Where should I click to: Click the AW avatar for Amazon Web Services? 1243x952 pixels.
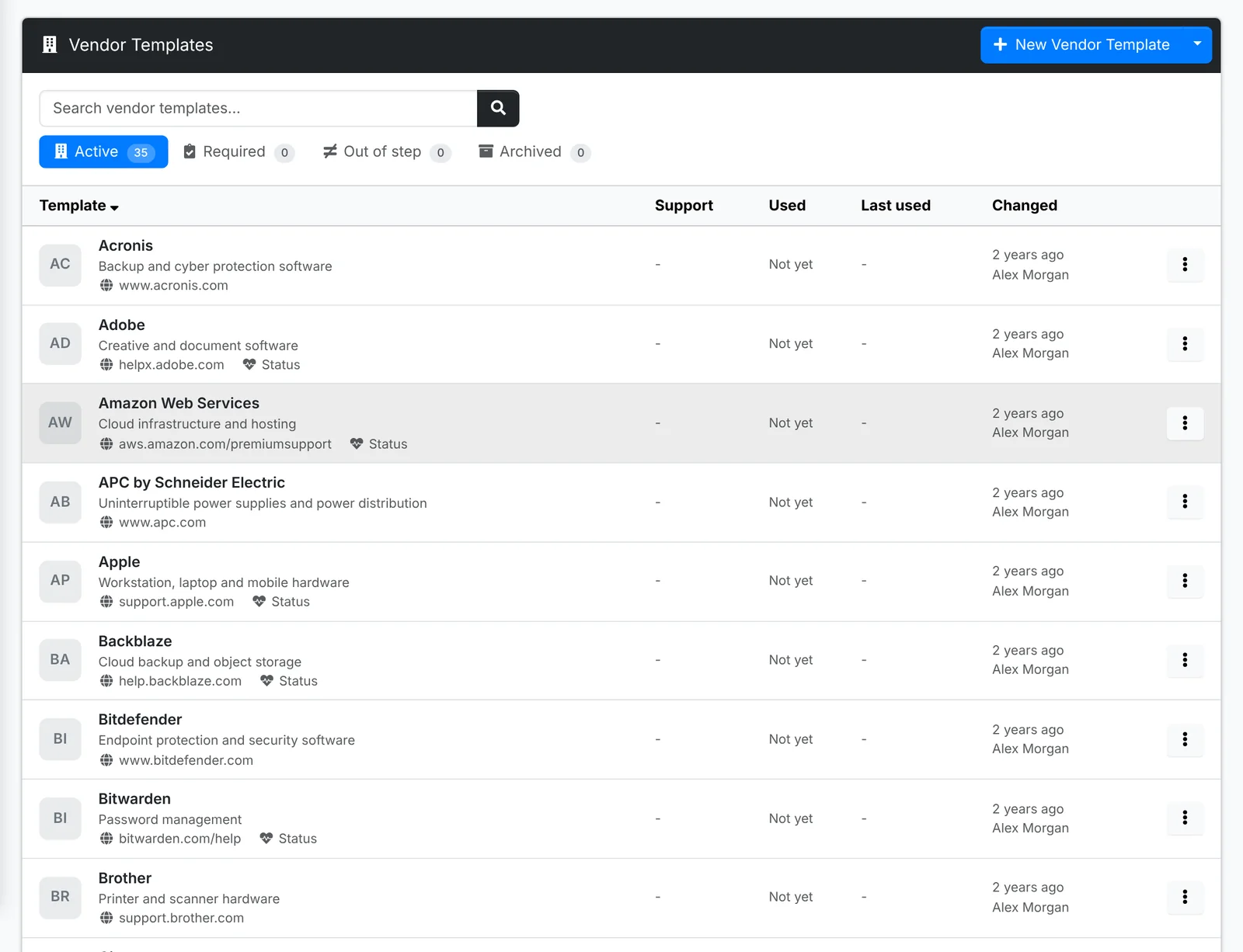pyautogui.click(x=60, y=422)
